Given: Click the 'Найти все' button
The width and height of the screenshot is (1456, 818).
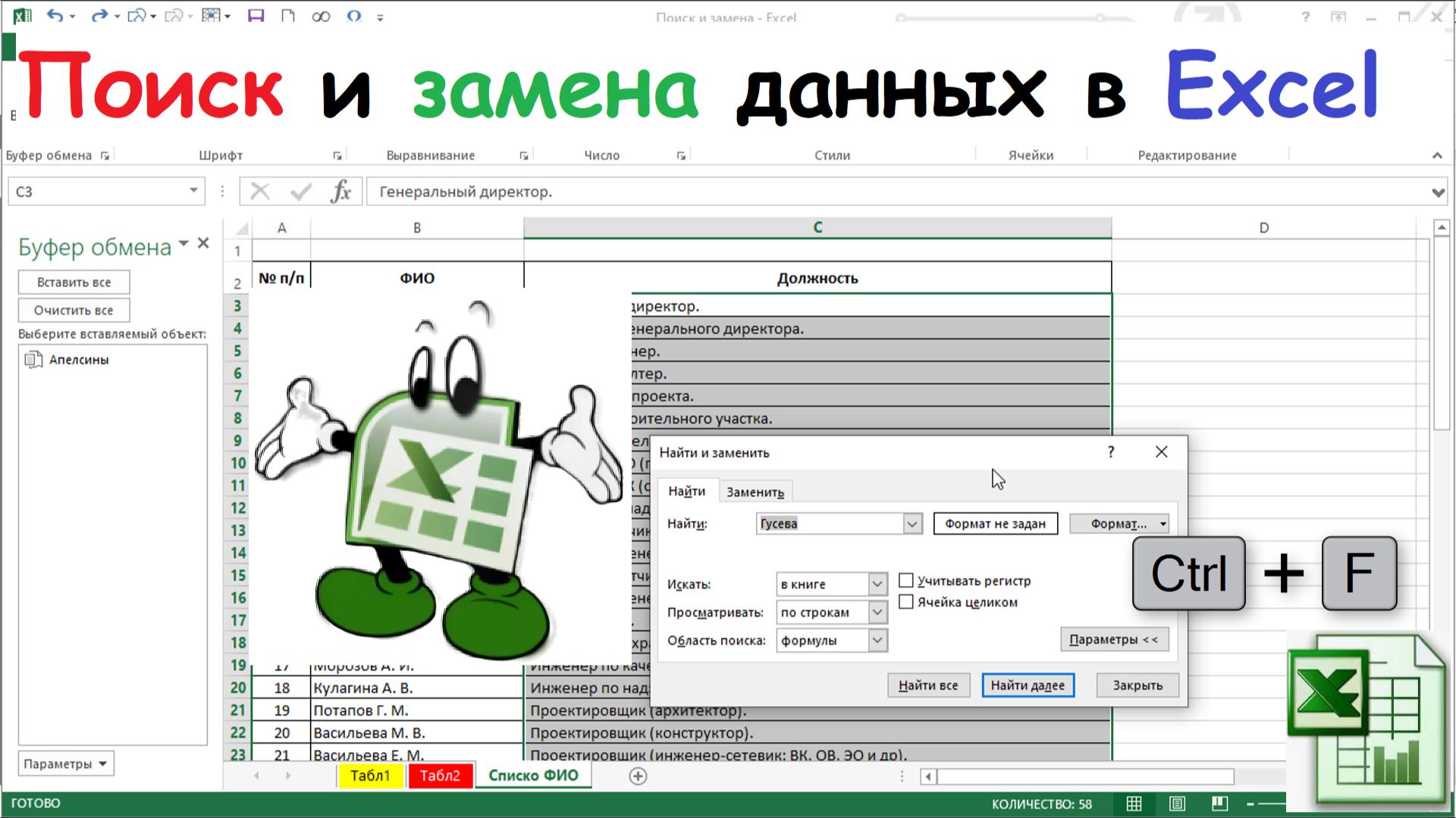Looking at the screenshot, I should [x=928, y=685].
